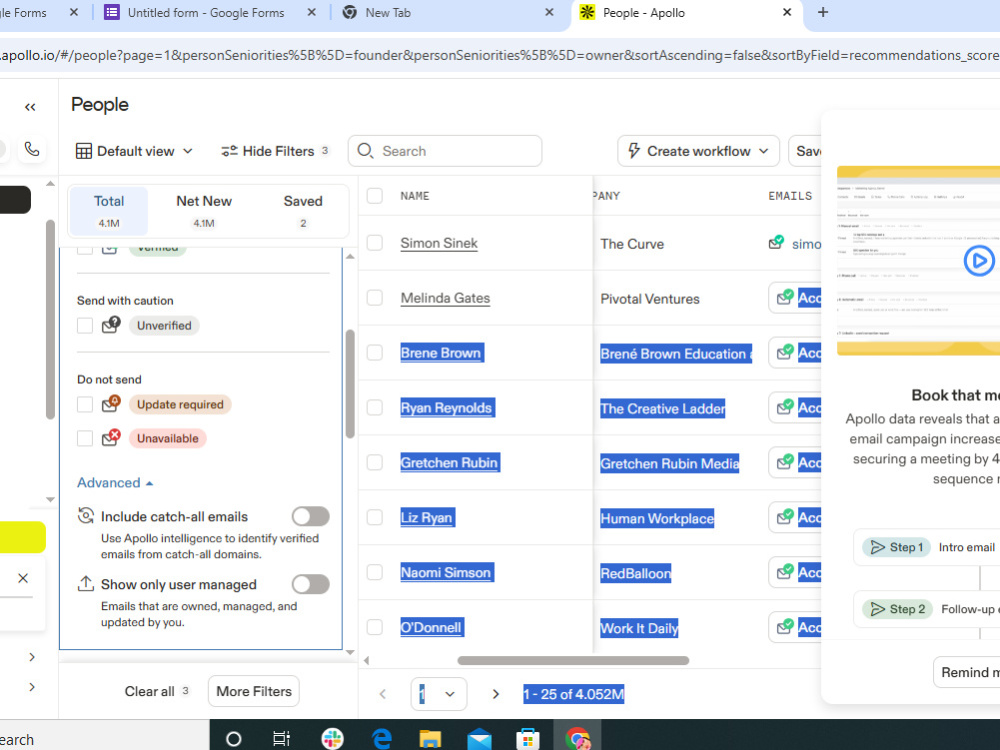Screen dimensions: 1000x750
Task: Switch to the Net New tab
Action: [204, 211]
